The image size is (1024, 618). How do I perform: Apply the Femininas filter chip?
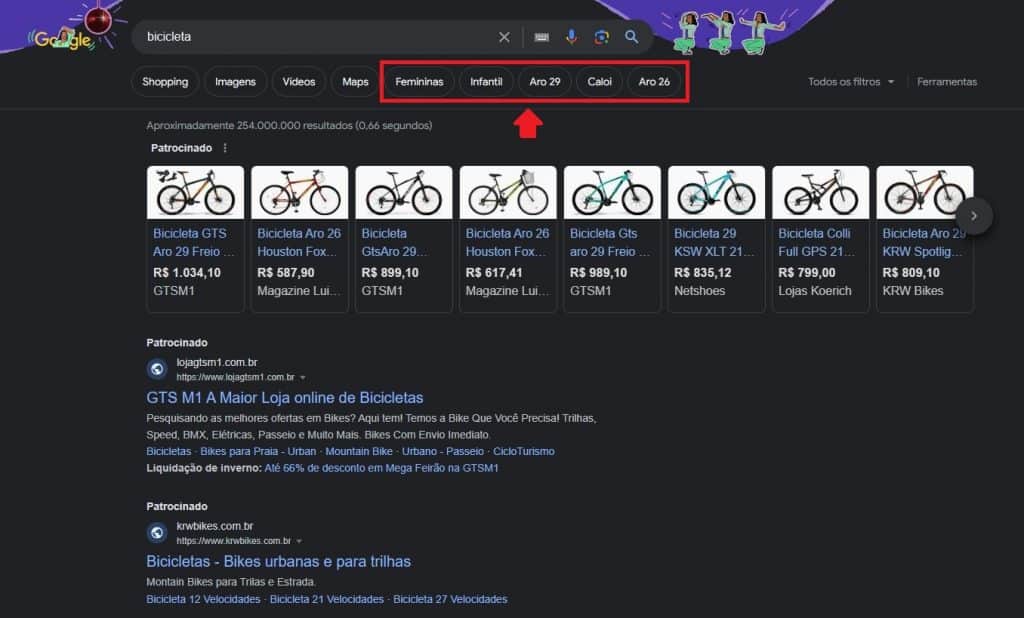(419, 82)
